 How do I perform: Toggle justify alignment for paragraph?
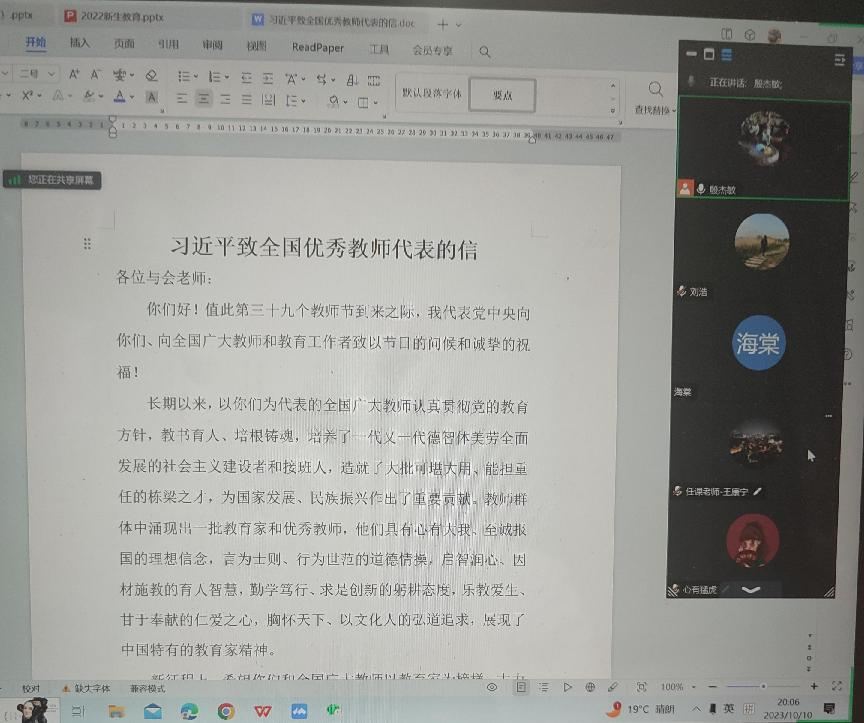tap(247, 99)
